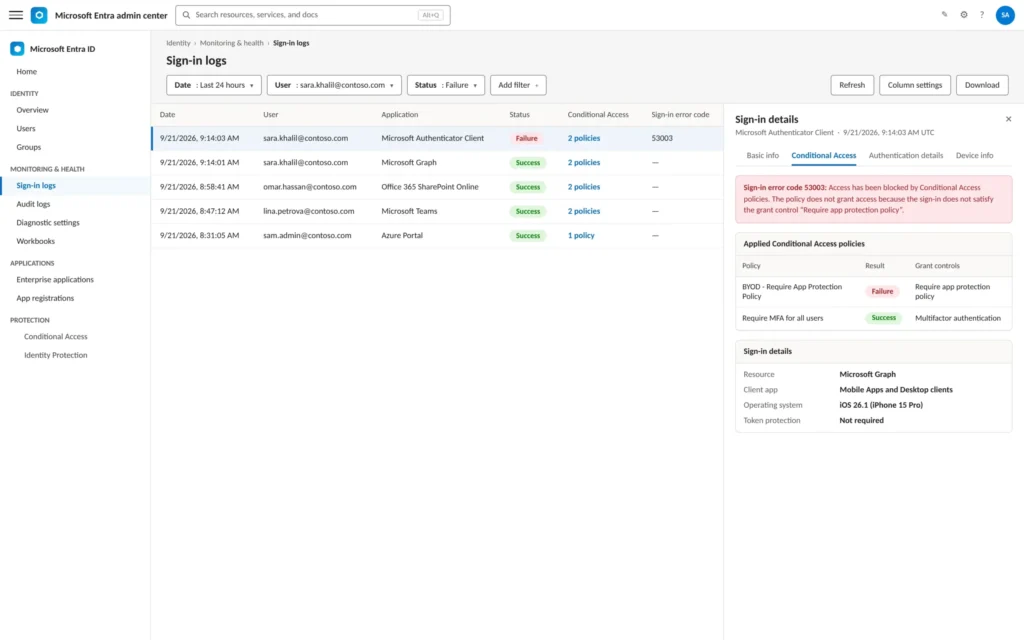Viewport: 1024px width, 640px height.
Task: Open 2 policies link for SharePoint Online row
Action: (x=583, y=187)
